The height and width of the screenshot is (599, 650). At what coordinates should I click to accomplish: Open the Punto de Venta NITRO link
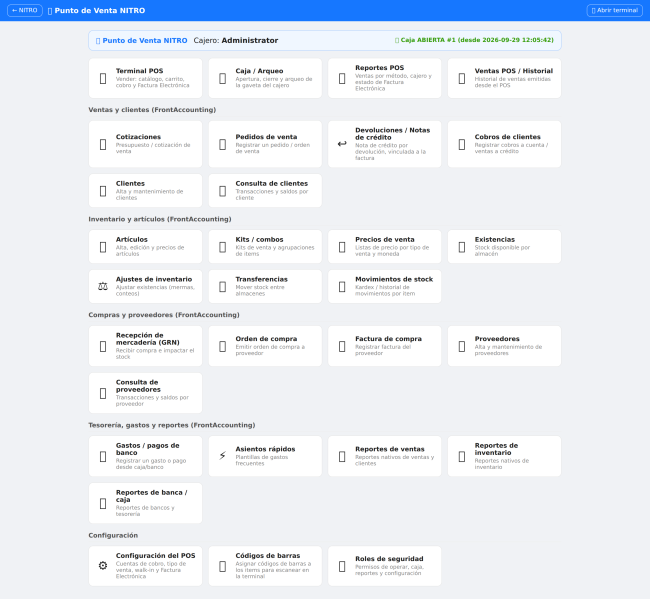(x=141, y=41)
